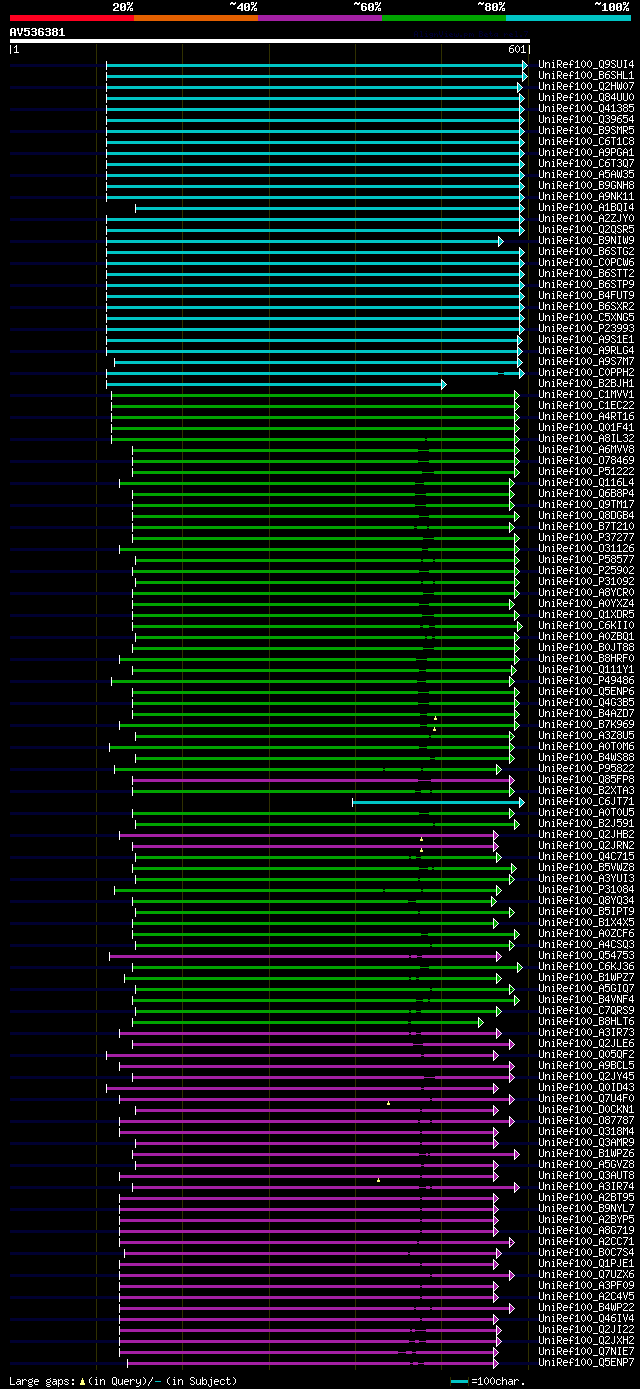
Task: Click the =100char scale bar legend
Action: (488, 1381)
